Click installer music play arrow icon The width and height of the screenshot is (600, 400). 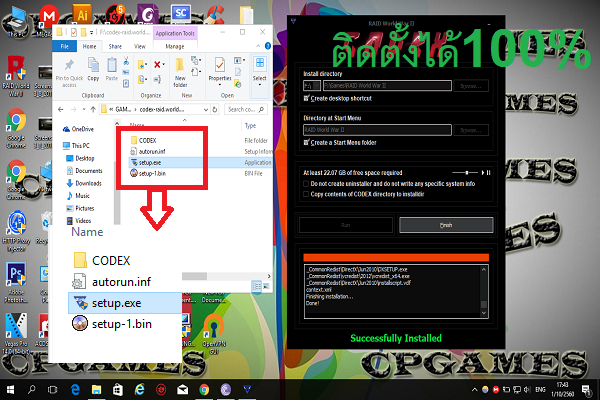coord(483,173)
